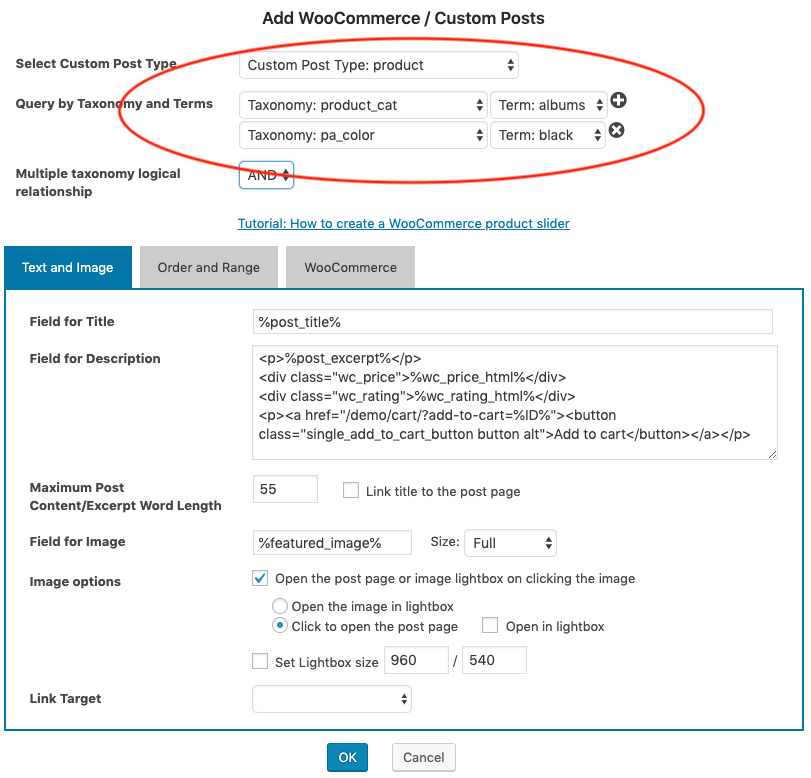Viewport: 811px width, 778px height.
Task: Open the WooCommerce product slider tutorial link
Action: [x=403, y=223]
